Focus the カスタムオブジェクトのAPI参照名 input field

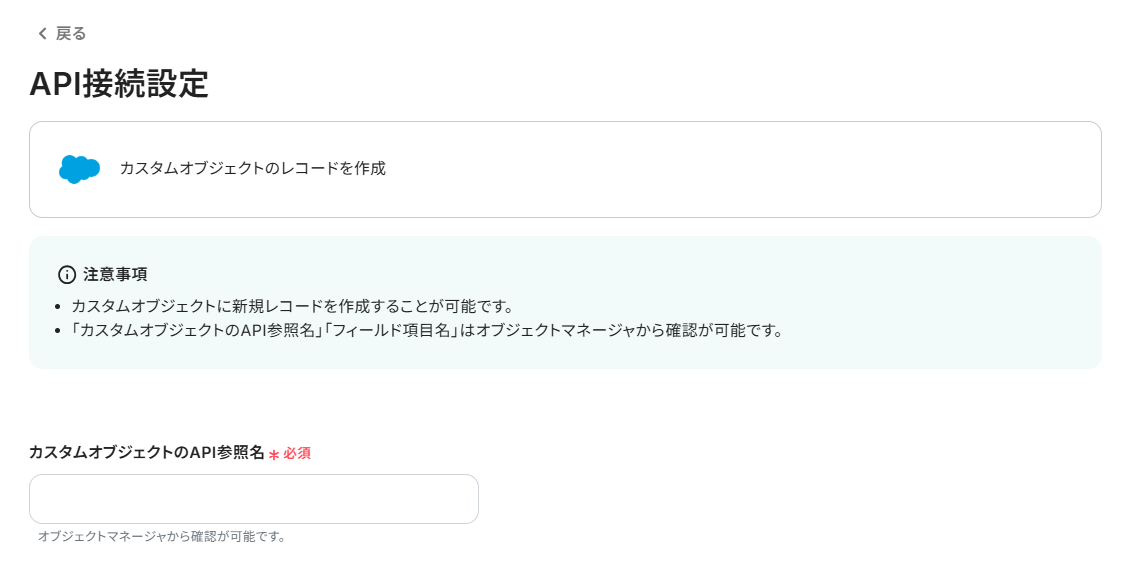click(x=254, y=499)
